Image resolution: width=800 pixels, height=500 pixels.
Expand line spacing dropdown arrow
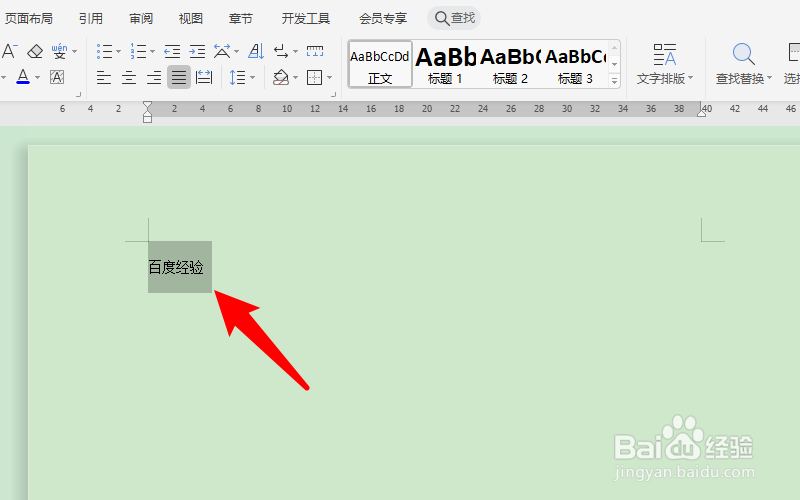pos(253,78)
